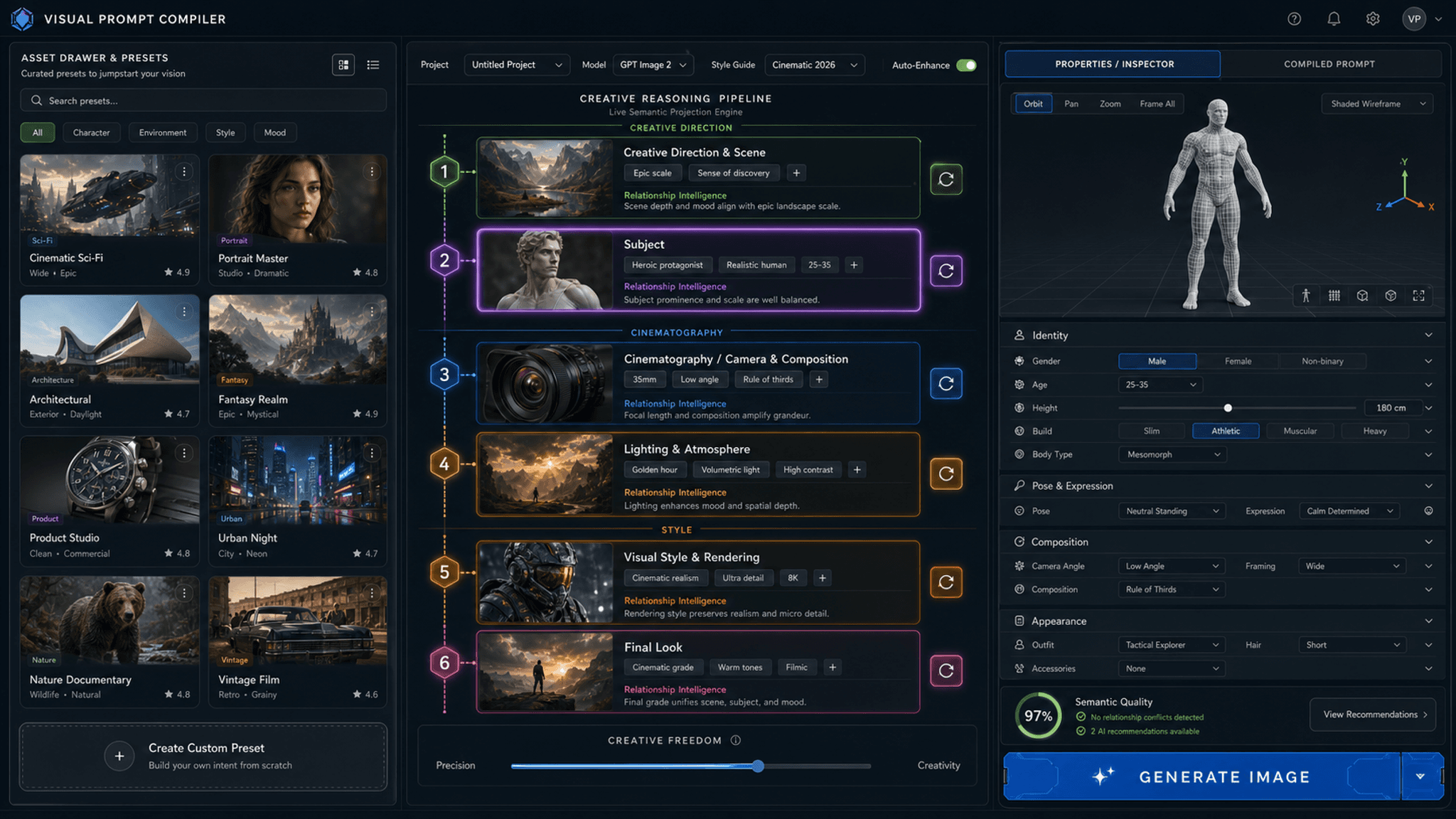Regenerate the Visual Style & Rendering step
Screen dimensions: 1456x819
click(x=946, y=582)
